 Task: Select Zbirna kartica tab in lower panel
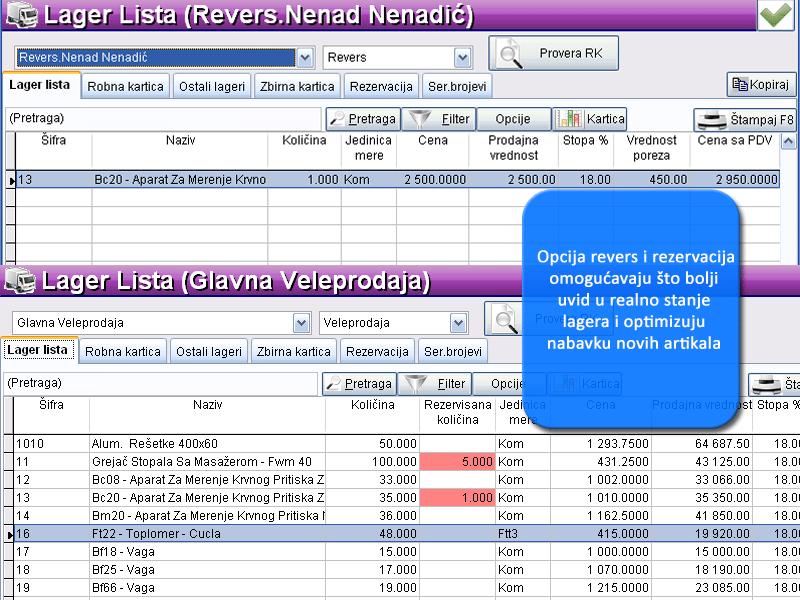click(293, 352)
